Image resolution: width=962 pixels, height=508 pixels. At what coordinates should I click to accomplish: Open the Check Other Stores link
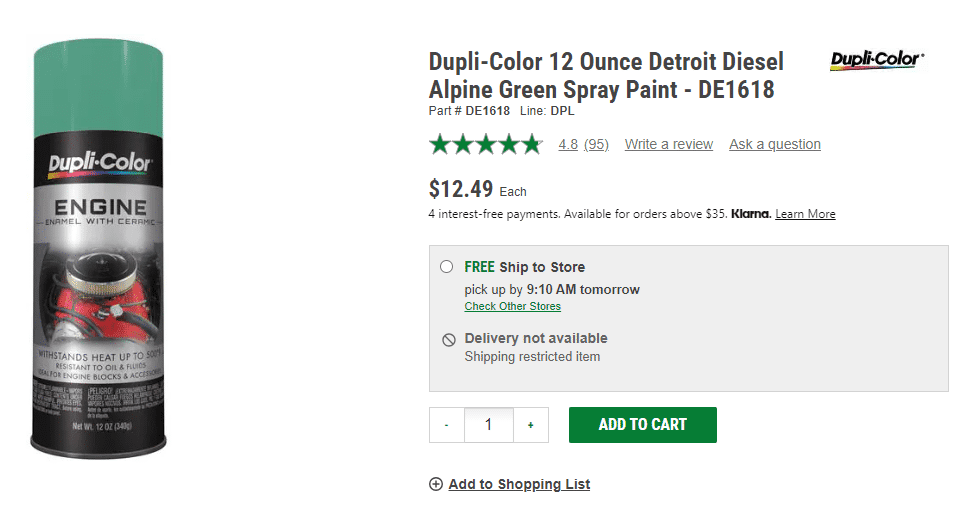coord(513,306)
